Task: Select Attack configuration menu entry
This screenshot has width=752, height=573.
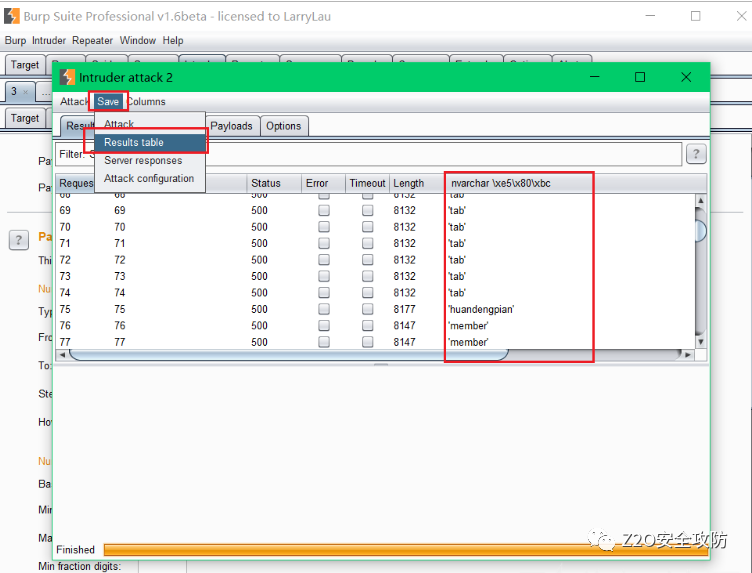Action: coord(150,178)
